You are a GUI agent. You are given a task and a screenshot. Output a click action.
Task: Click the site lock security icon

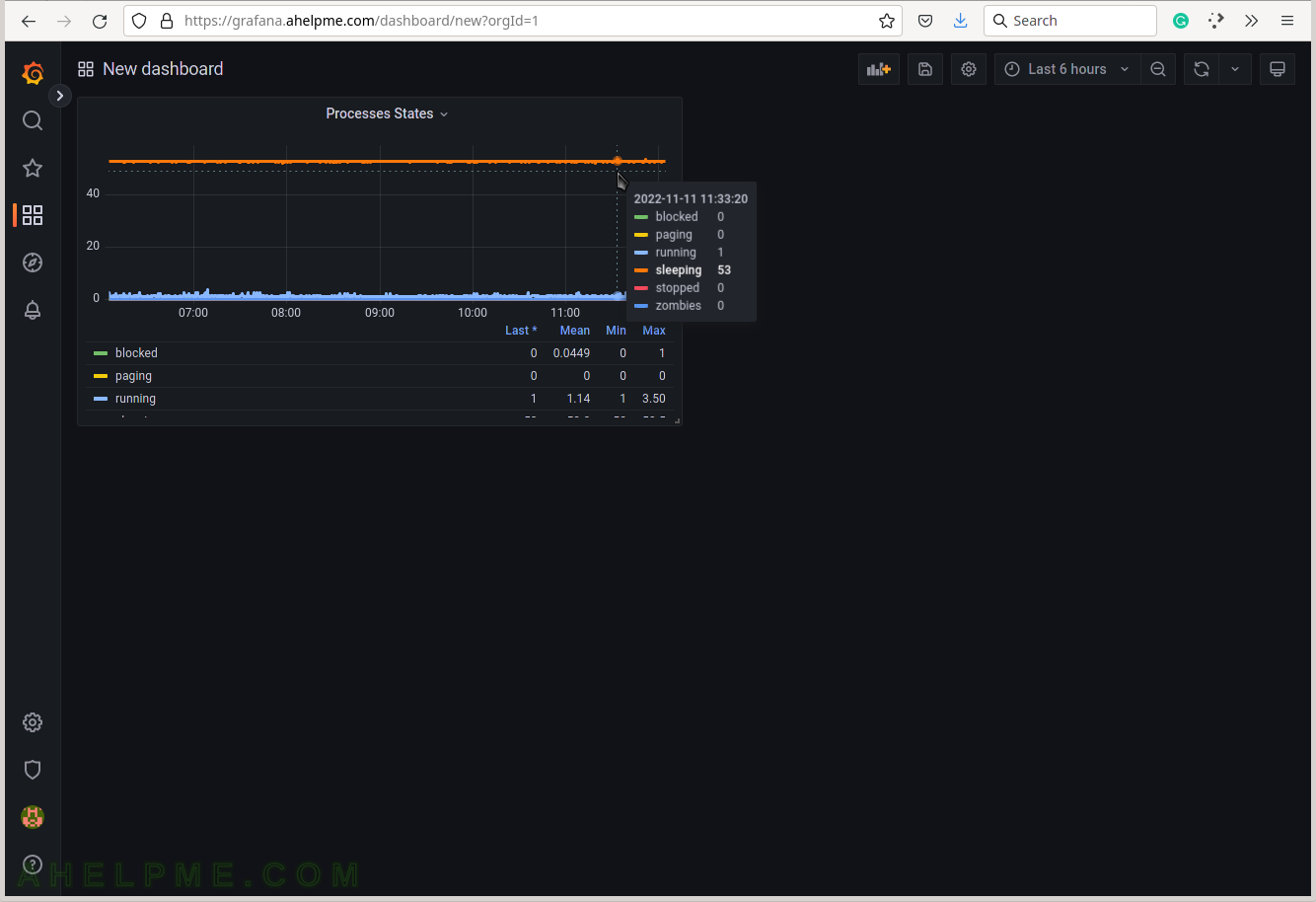(167, 21)
